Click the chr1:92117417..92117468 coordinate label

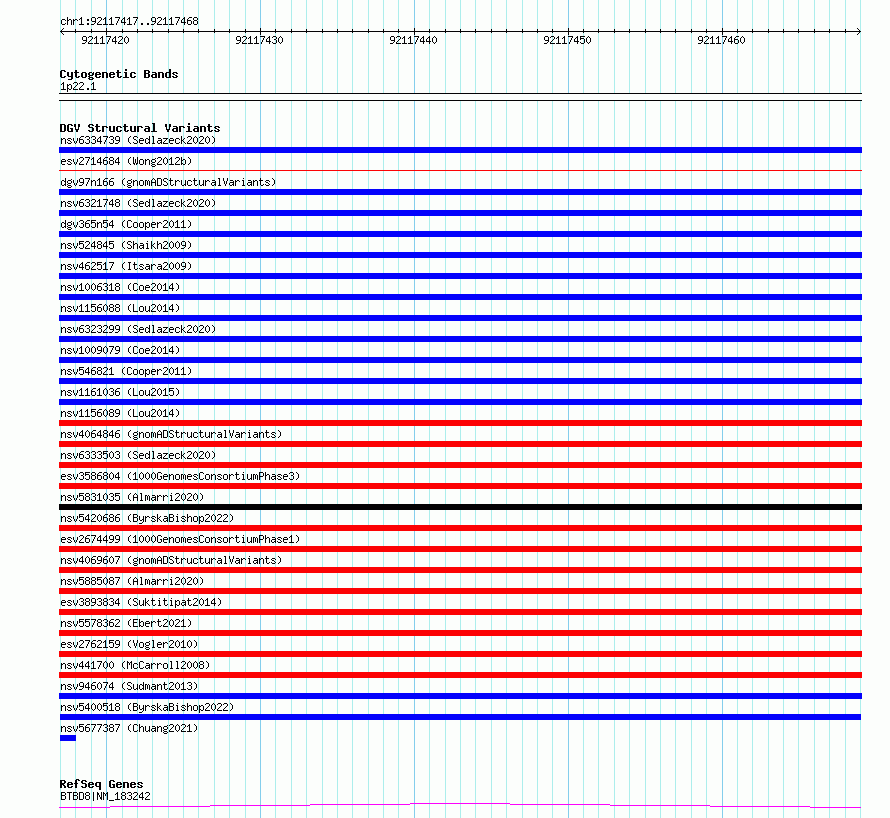click(x=129, y=22)
